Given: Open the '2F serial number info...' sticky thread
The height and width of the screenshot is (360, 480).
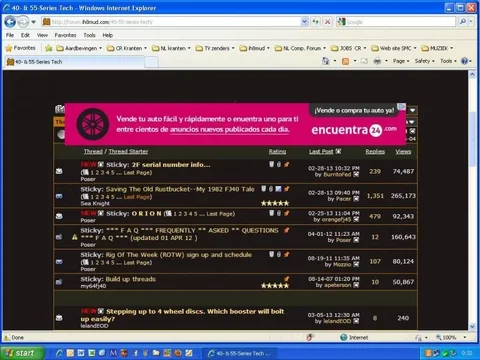Looking at the screenshot, I should pos(171,165).
